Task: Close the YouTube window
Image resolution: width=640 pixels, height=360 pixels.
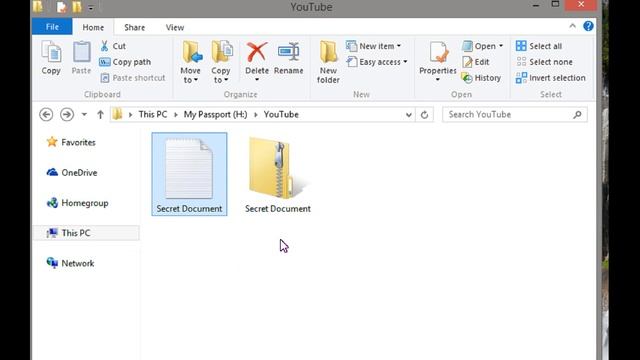Action: pyautogui.click(x=581, y=4)
